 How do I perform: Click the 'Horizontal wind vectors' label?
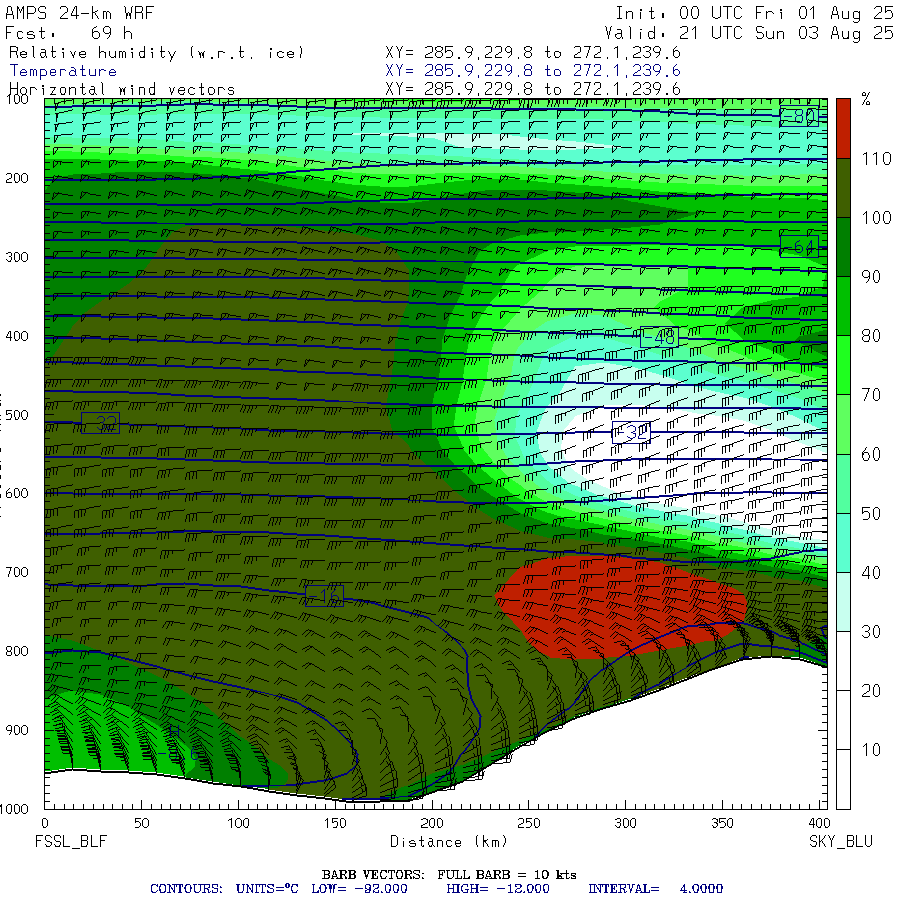(x=122, y=89)
